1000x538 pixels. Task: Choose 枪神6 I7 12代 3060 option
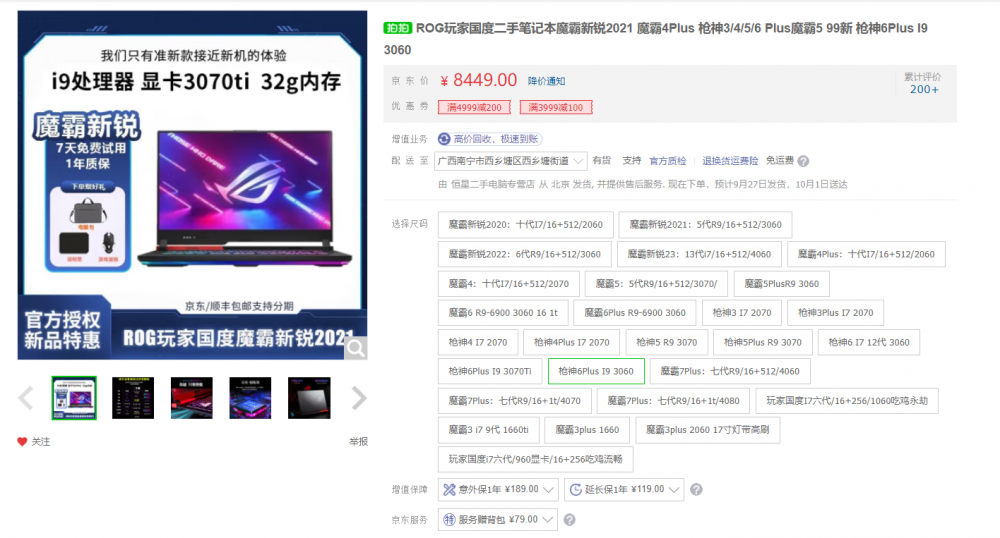point(869,342)
